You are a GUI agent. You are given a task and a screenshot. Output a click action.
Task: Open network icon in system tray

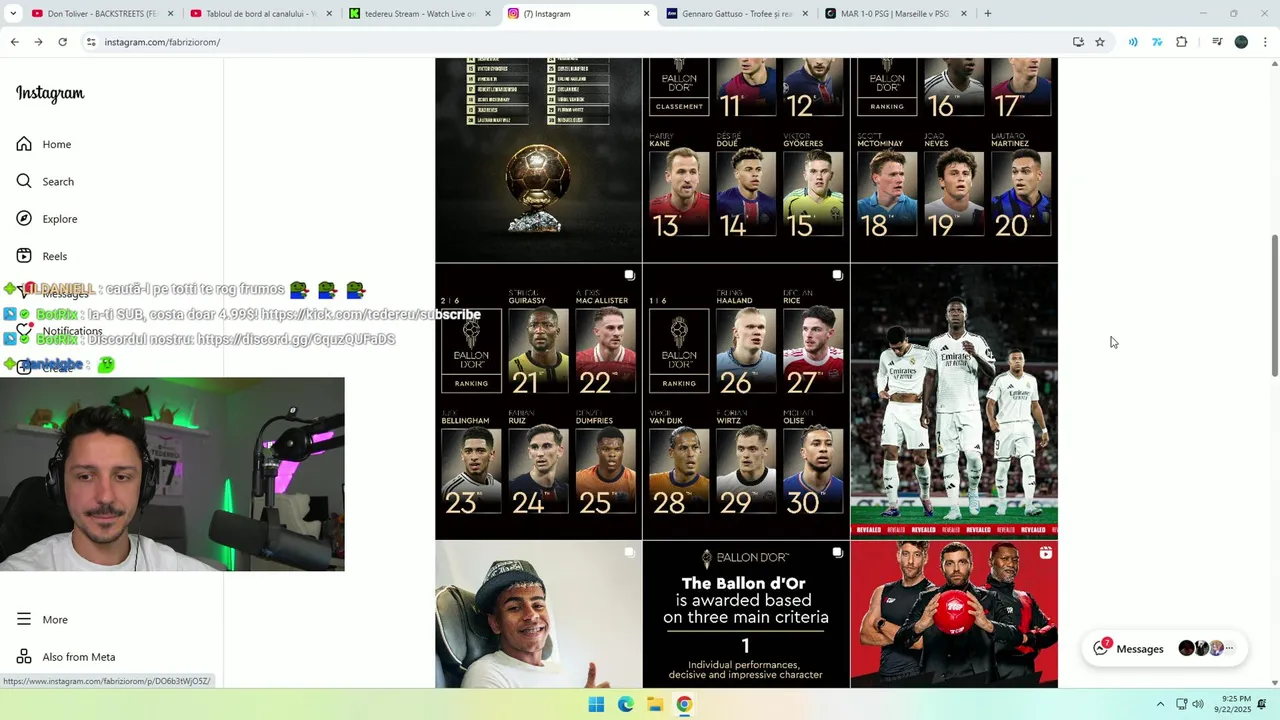[x=1181, y=704]
